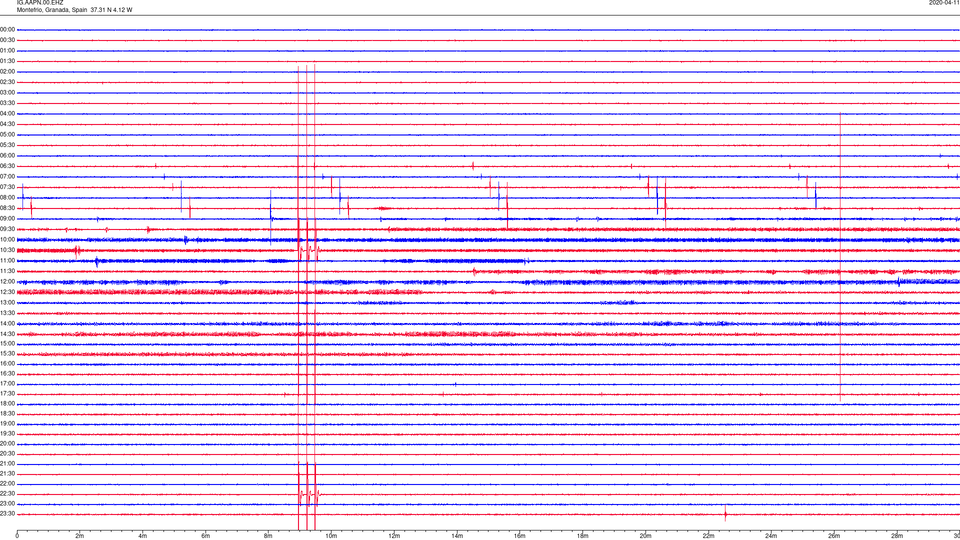This screenshot has height=540, width=960.
Task: Select the 15:00 trace time label
Action: coord(7,344)
